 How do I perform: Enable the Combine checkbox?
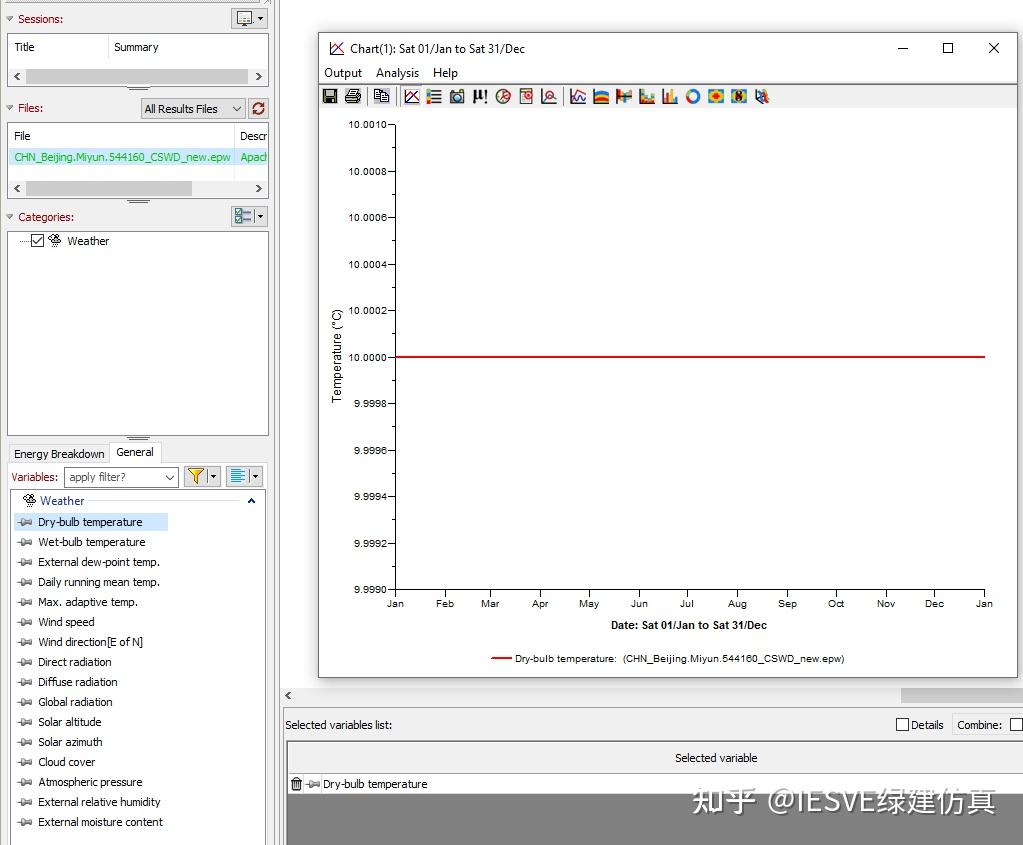(x=1016, y=724)
